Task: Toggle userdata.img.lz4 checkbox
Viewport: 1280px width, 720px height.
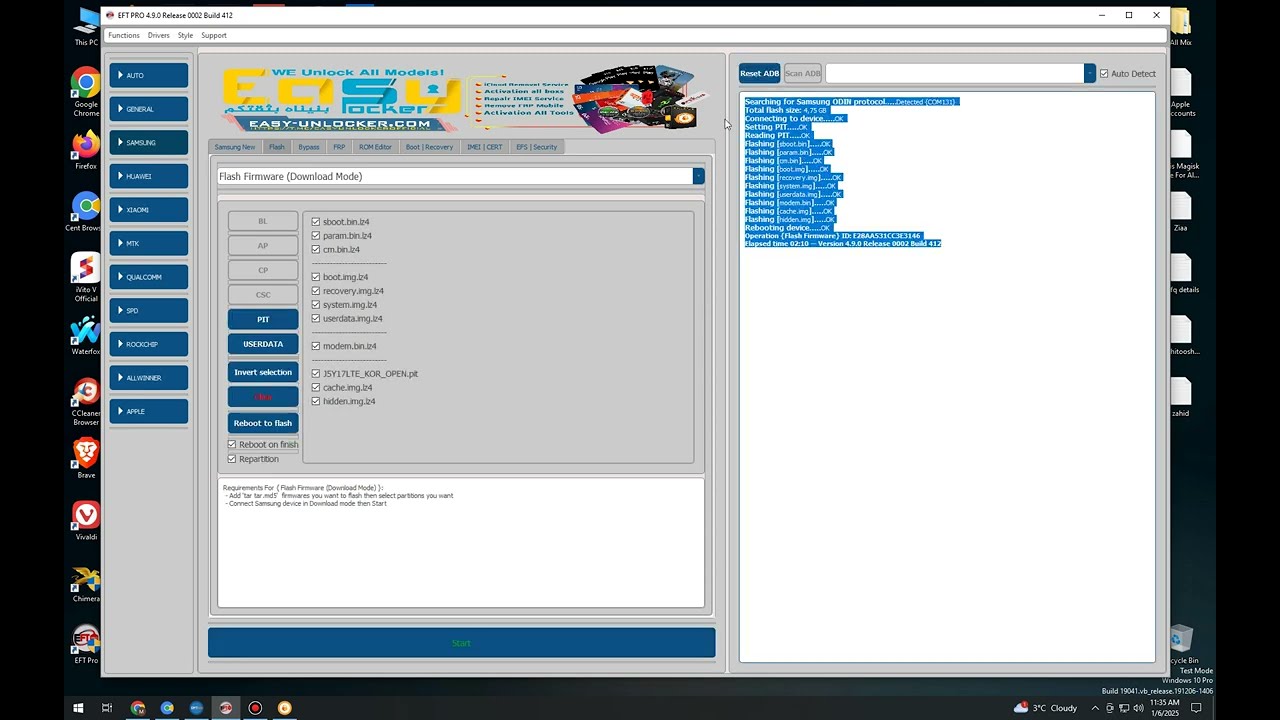Action: [x=316, y=319]
